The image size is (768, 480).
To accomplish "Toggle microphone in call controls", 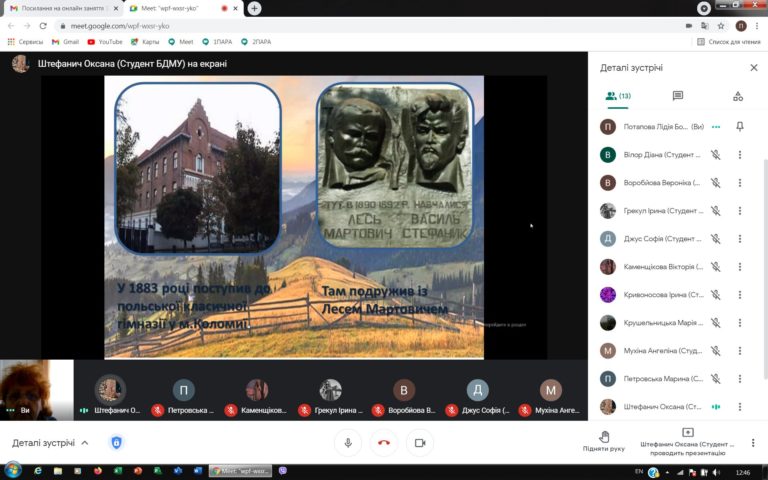I will click(348, 443).
